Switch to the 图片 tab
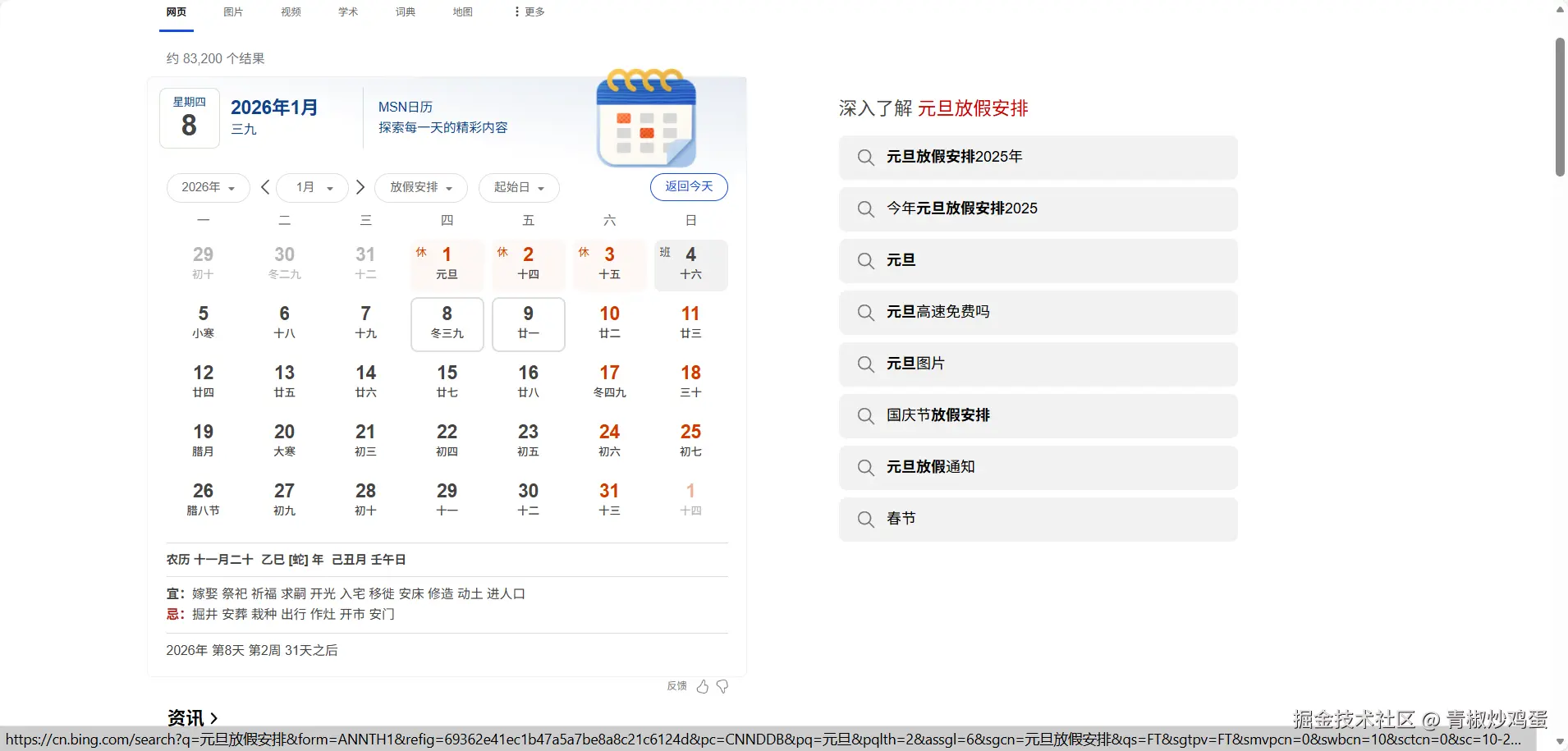The height and width of the screenshot is (751, 1568). (232, 11)
